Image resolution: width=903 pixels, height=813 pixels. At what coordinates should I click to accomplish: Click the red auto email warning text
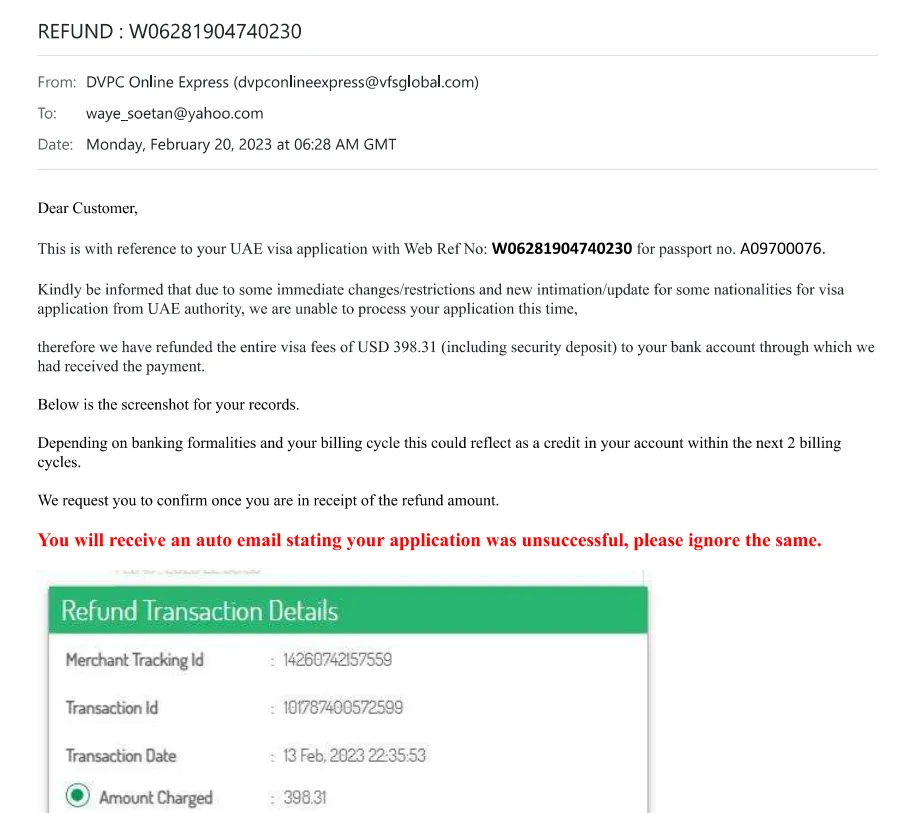(429, 540)
